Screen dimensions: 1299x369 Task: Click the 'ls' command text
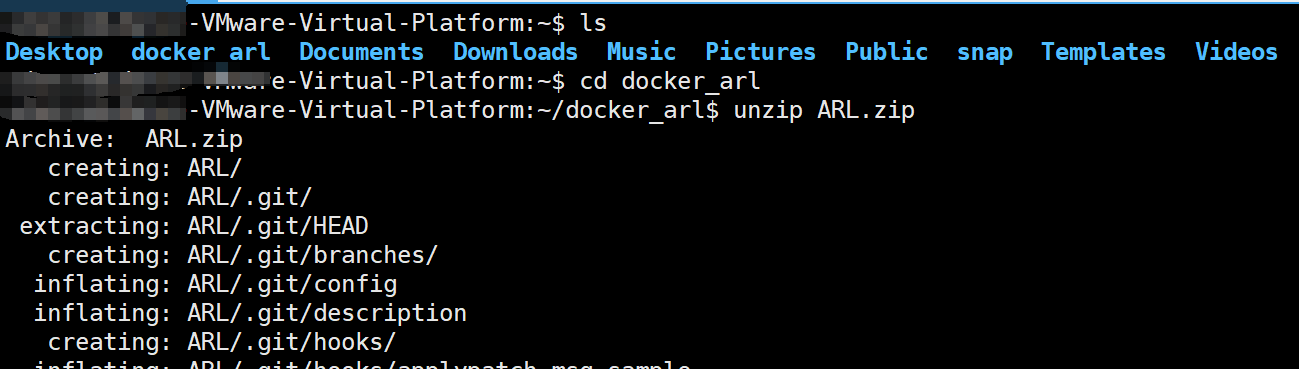click(x=593, y=22)
